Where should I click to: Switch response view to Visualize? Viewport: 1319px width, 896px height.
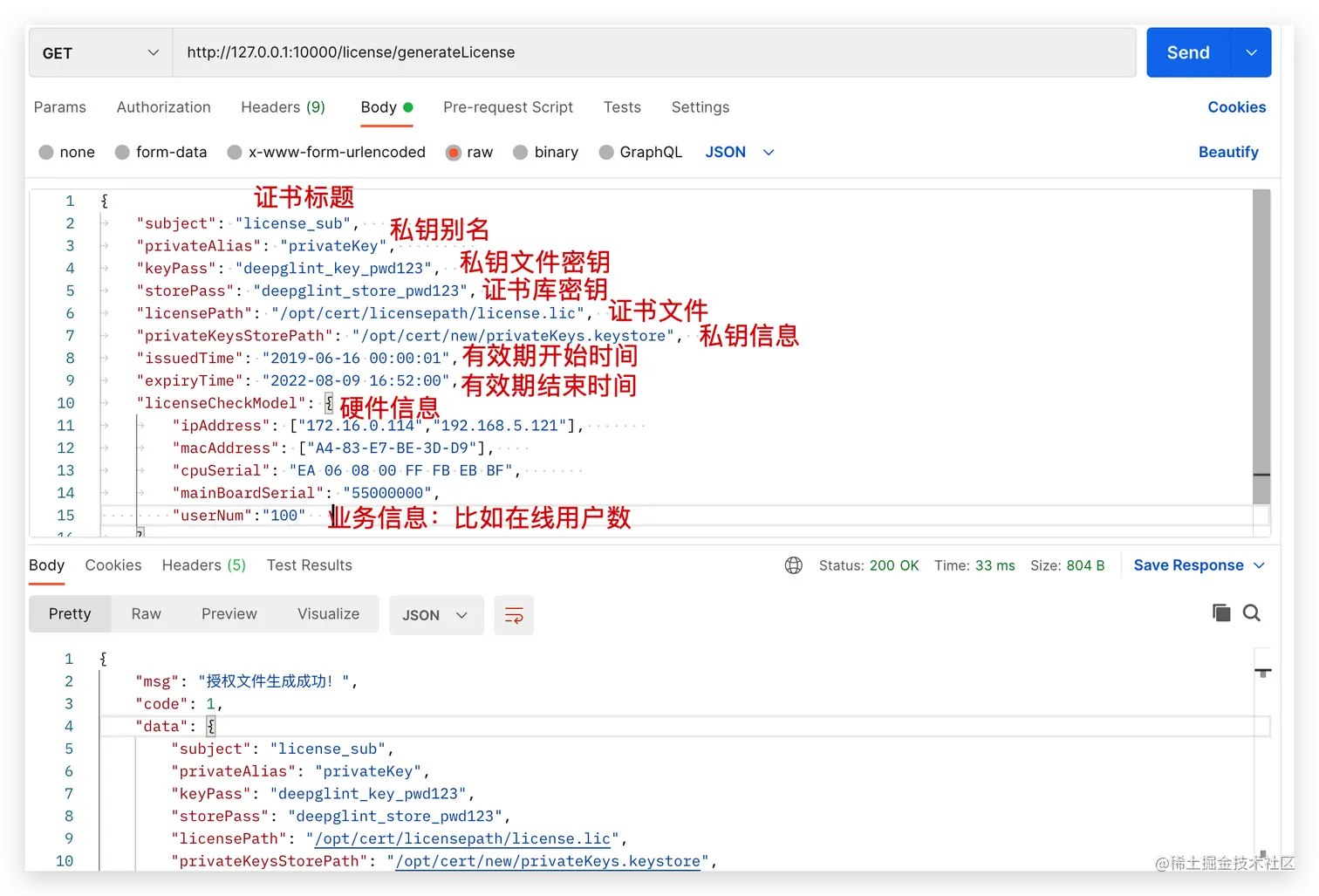point(328,614)
